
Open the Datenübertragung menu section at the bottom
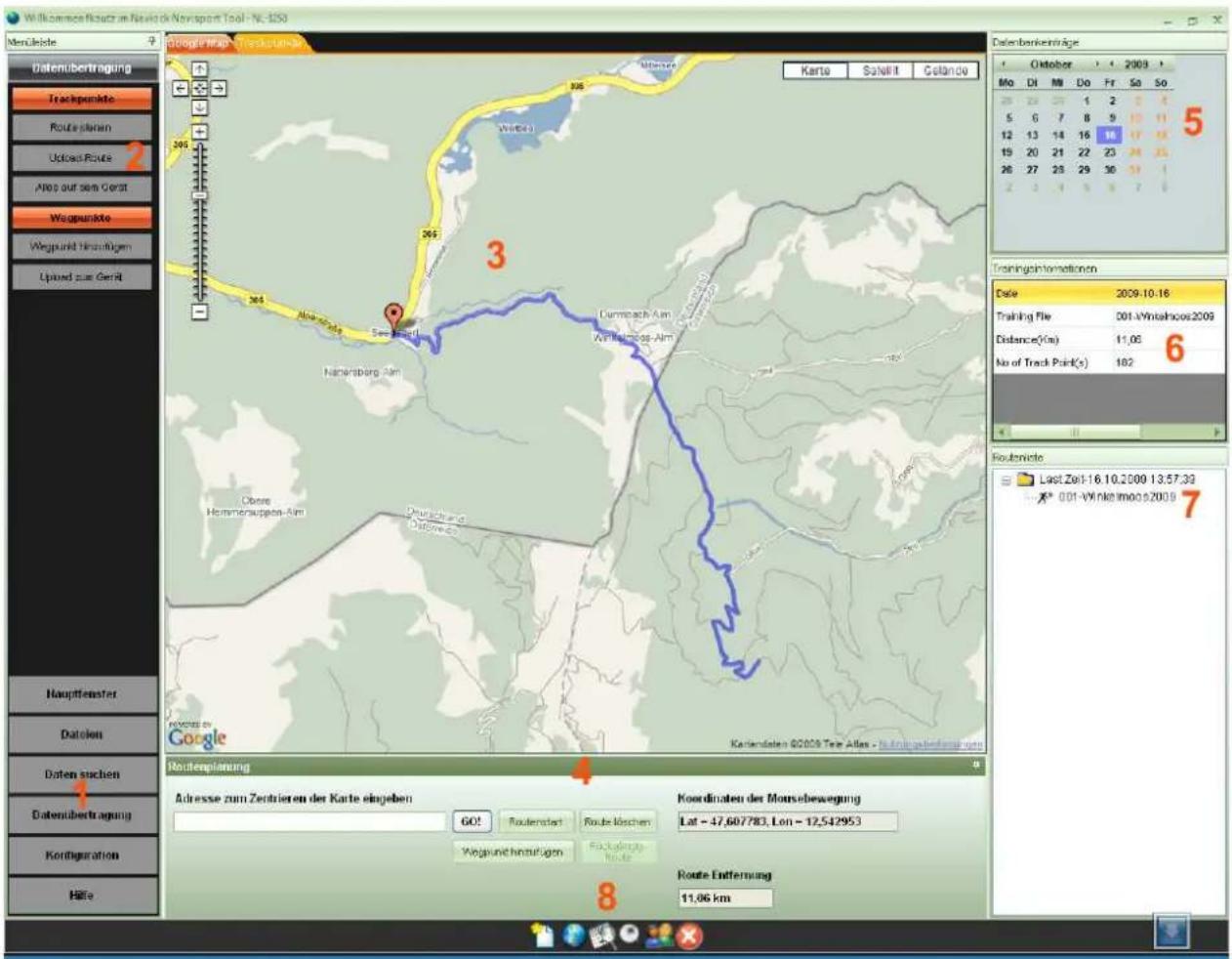(82, 814)
